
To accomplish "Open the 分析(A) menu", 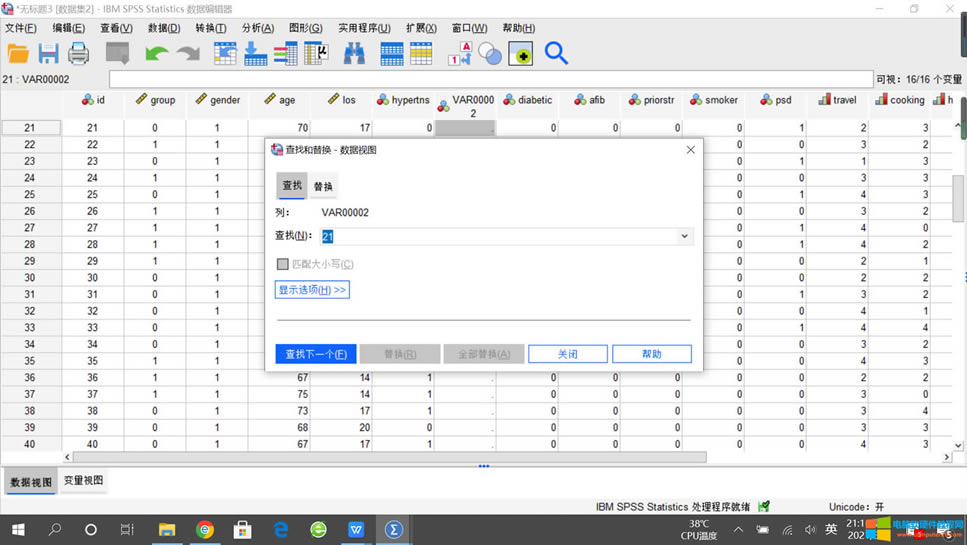I will pos(257,28).
